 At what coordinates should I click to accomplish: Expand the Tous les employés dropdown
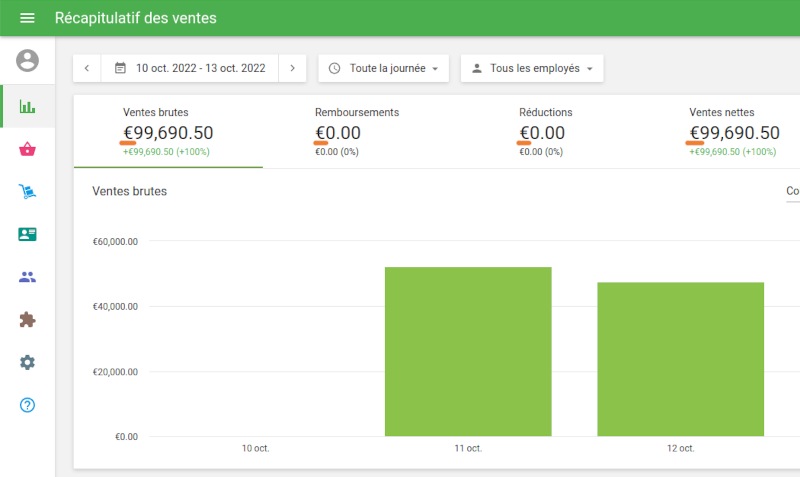point(531,68)
